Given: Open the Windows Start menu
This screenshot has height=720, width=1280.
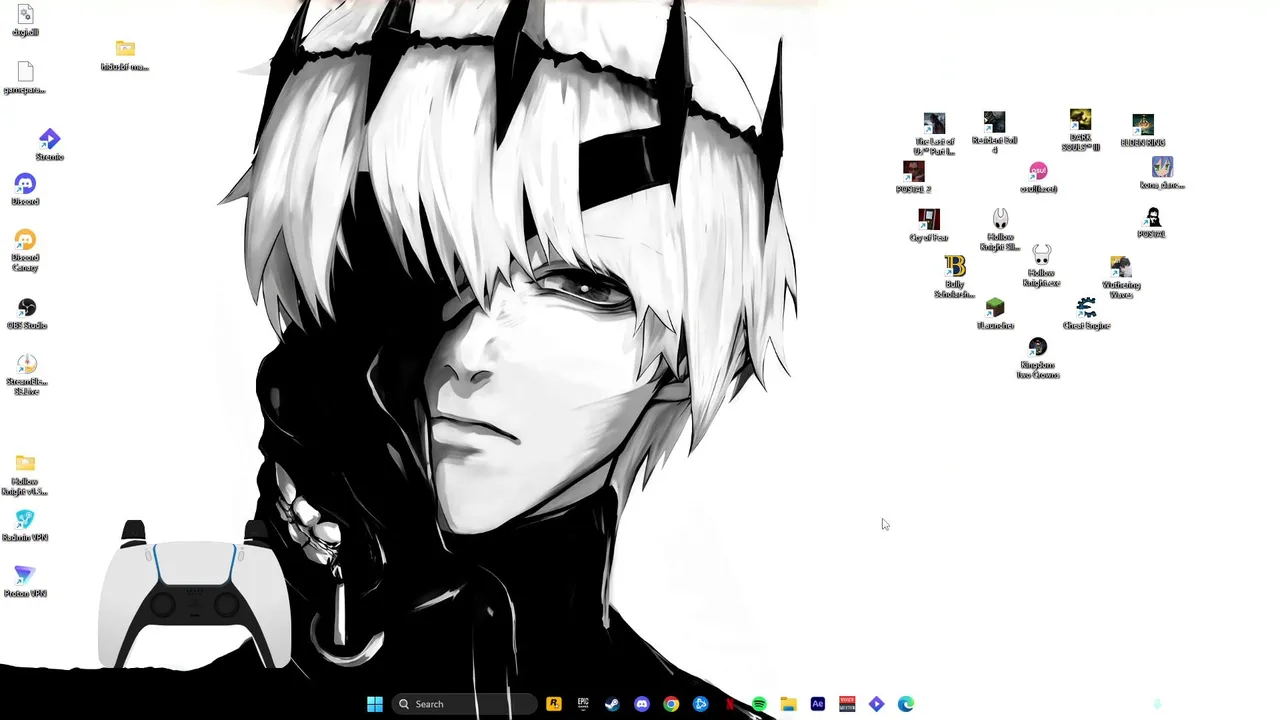Looking at the screenshot, I should point(375,704).
